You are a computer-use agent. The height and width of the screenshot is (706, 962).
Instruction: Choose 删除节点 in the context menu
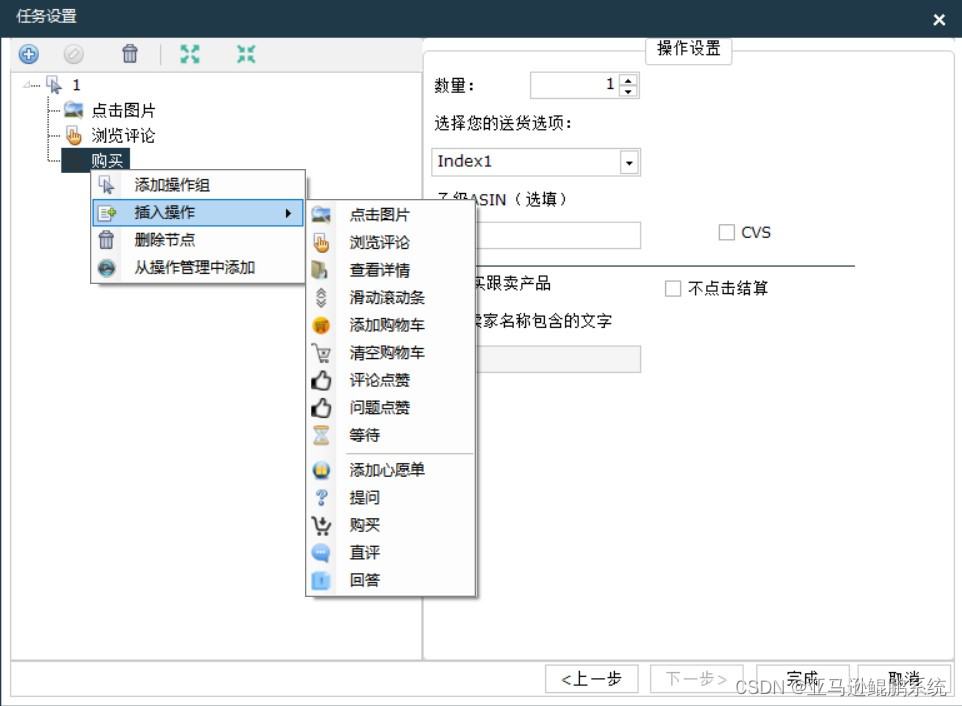[198, 240]
